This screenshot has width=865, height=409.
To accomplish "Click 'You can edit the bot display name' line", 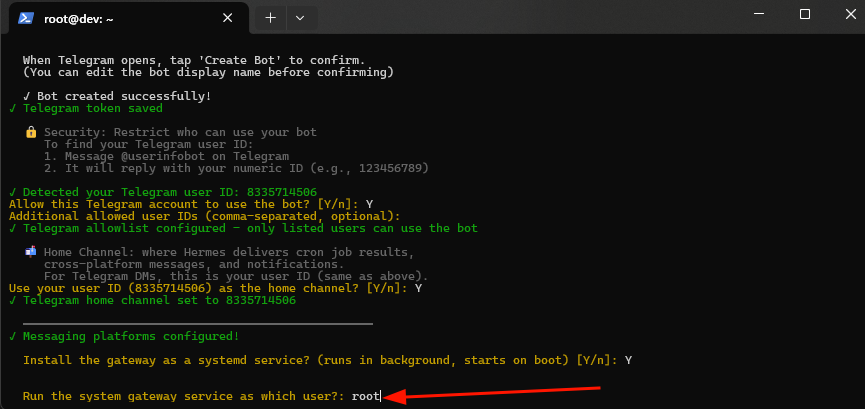I will [x=208, y=72].
